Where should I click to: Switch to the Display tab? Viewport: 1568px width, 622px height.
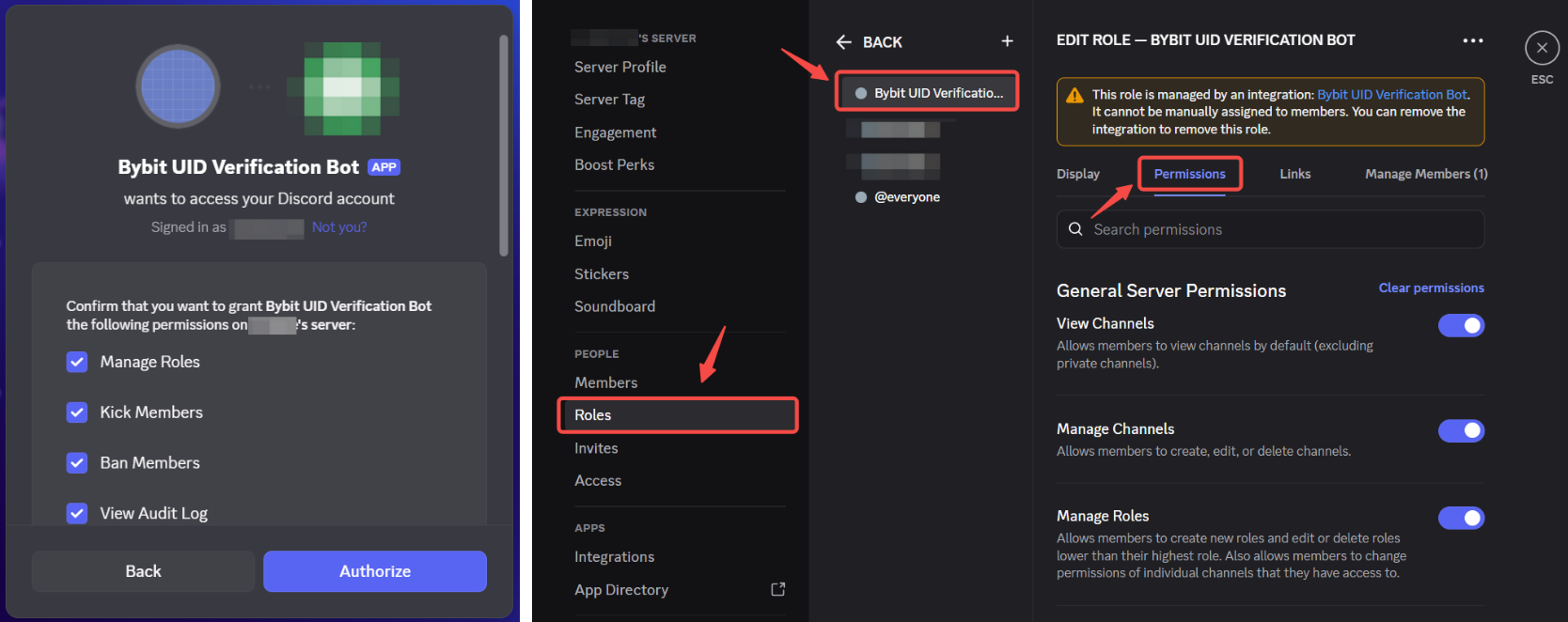point(1077,174)
